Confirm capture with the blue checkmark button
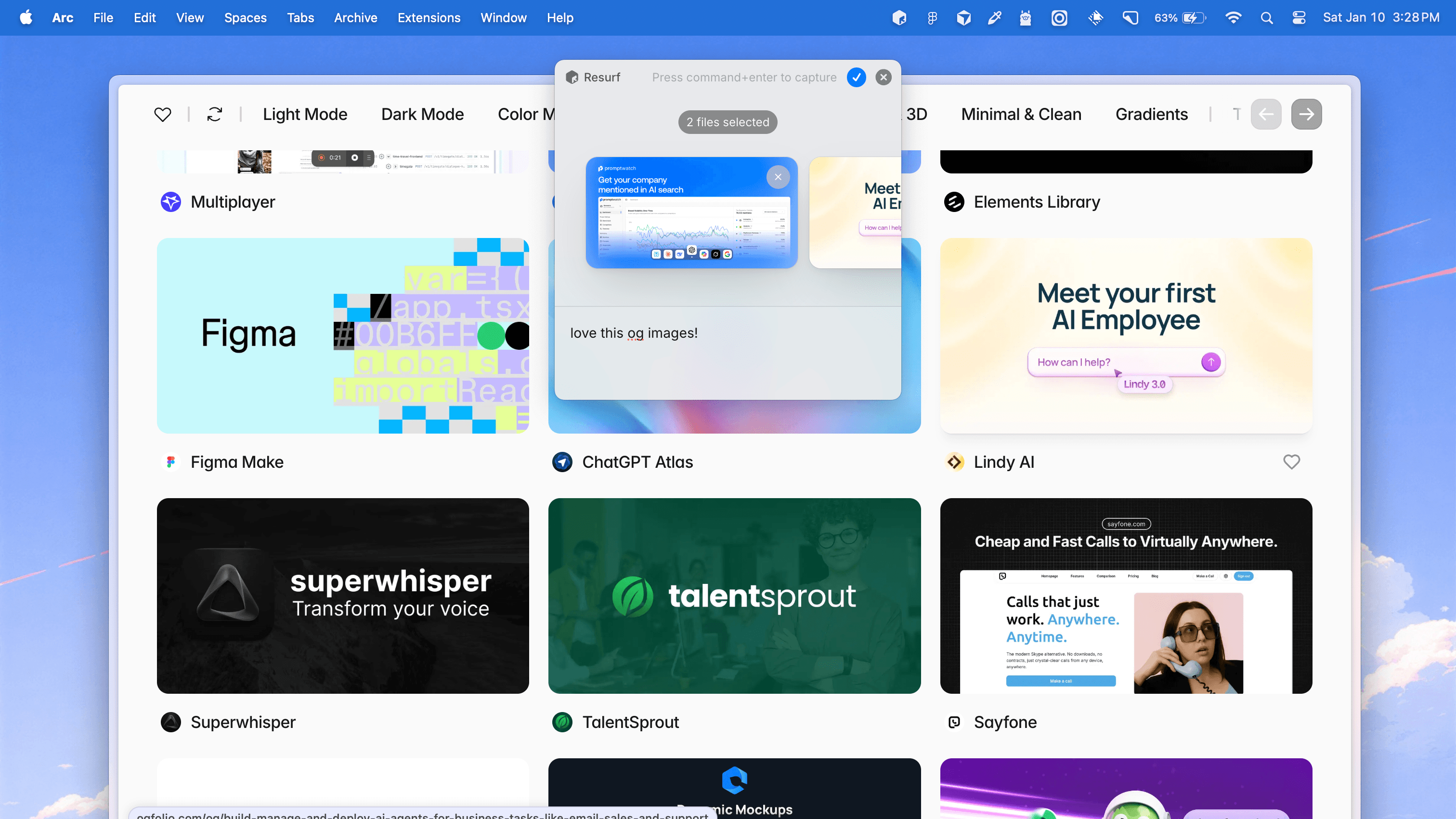The height and width of the screenshot is (819, 1456). point(856,77)
